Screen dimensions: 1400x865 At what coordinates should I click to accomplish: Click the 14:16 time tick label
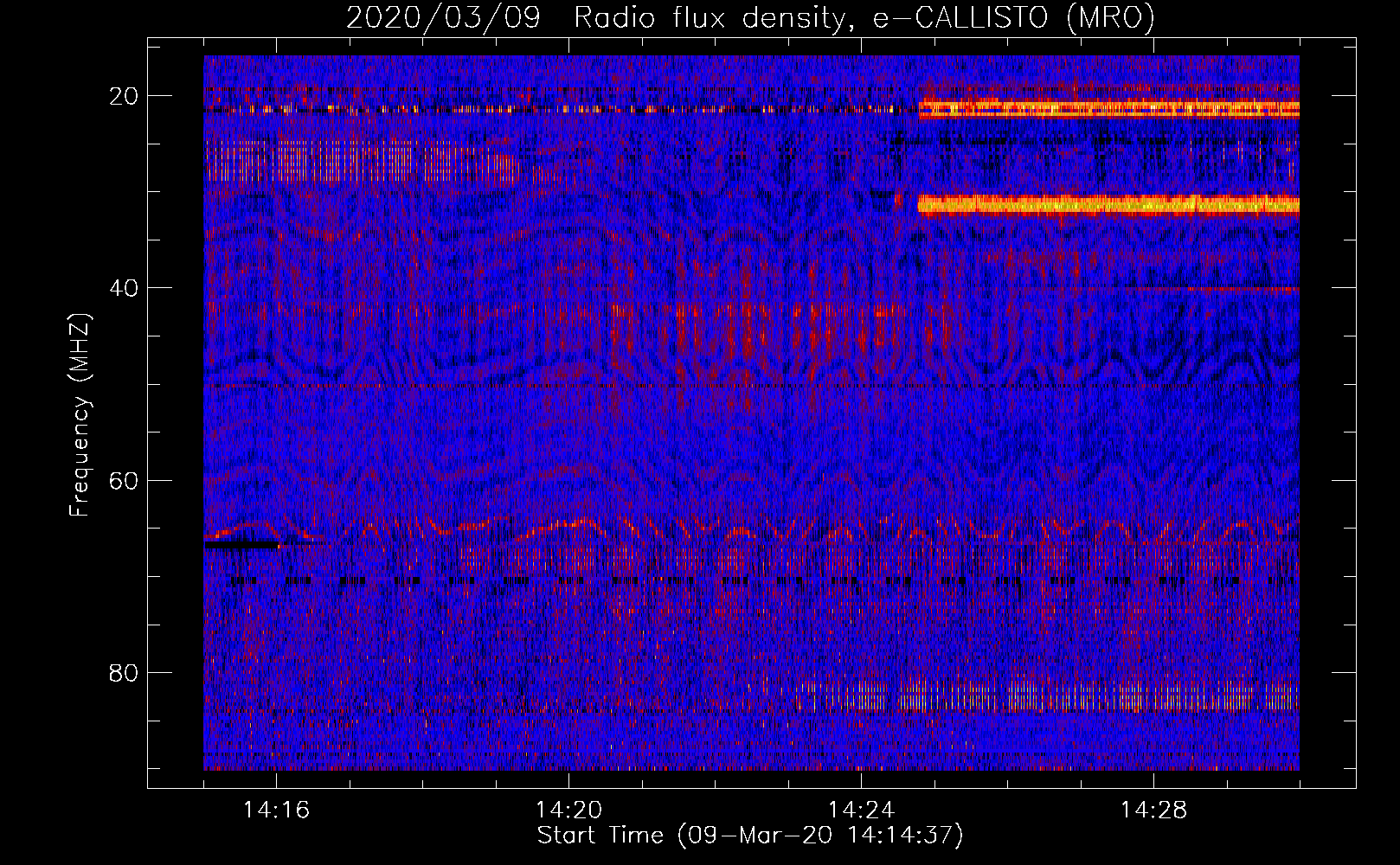pos(276,811)
